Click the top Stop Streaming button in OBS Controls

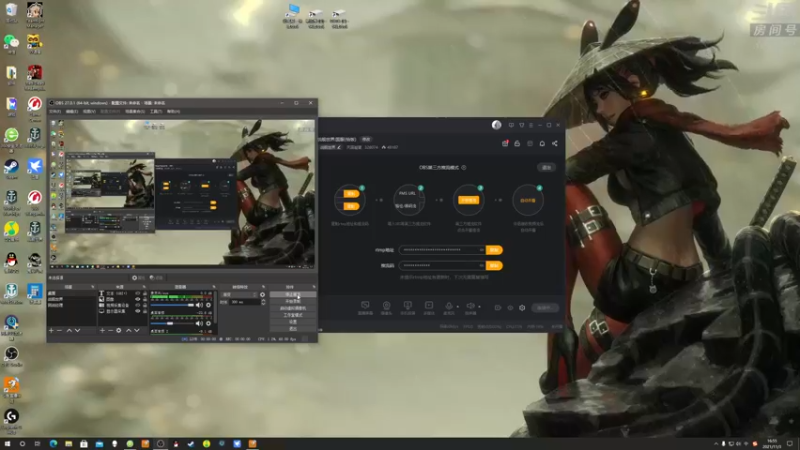click(293, 294)
